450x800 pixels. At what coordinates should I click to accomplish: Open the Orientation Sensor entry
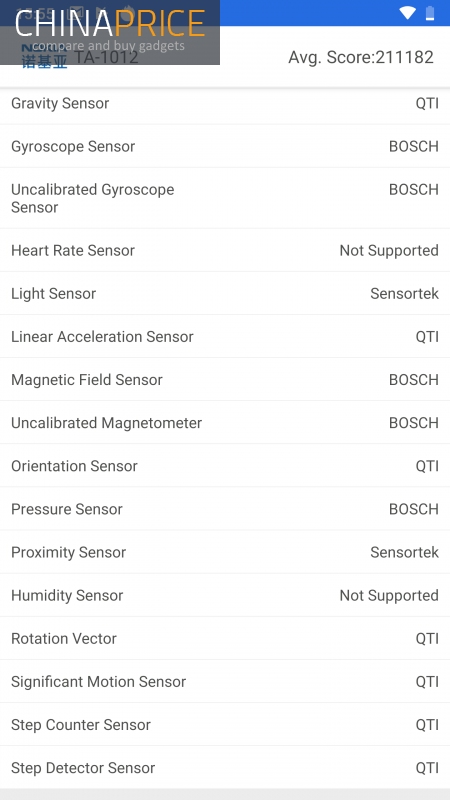click(225, 466)
